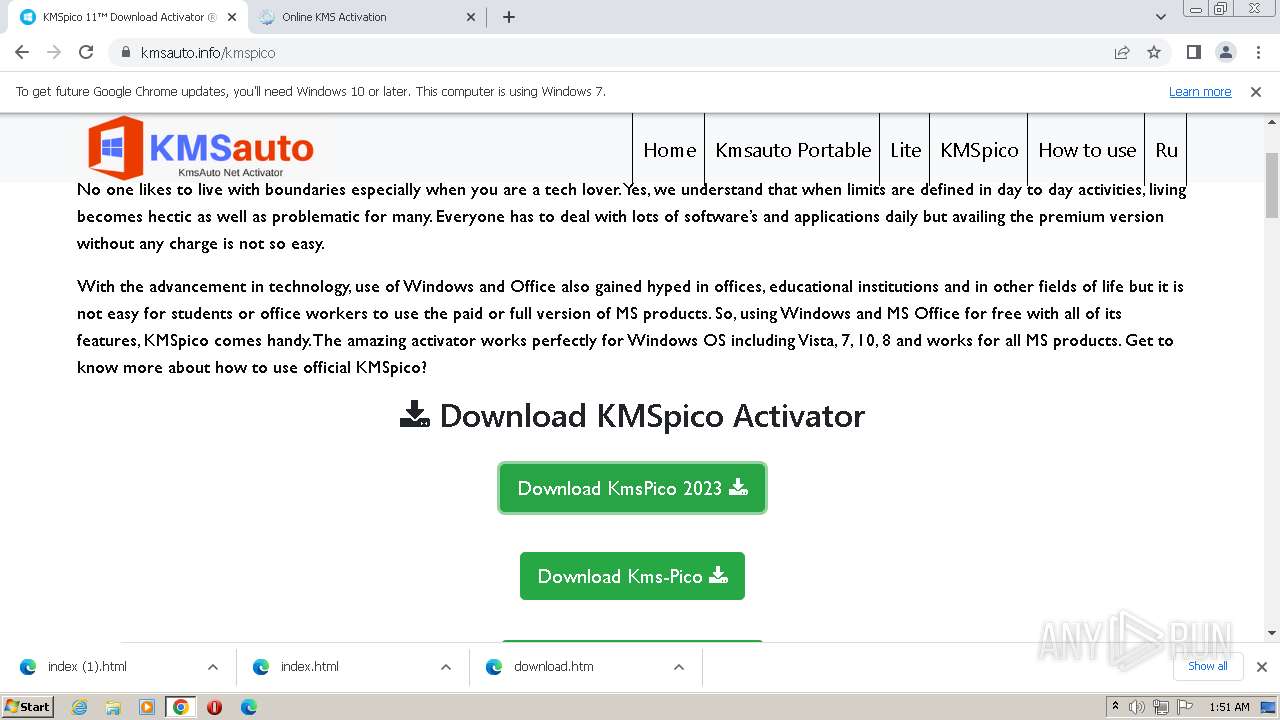
Task: Click the Action Center flag icon
Action: [1183, 707]
